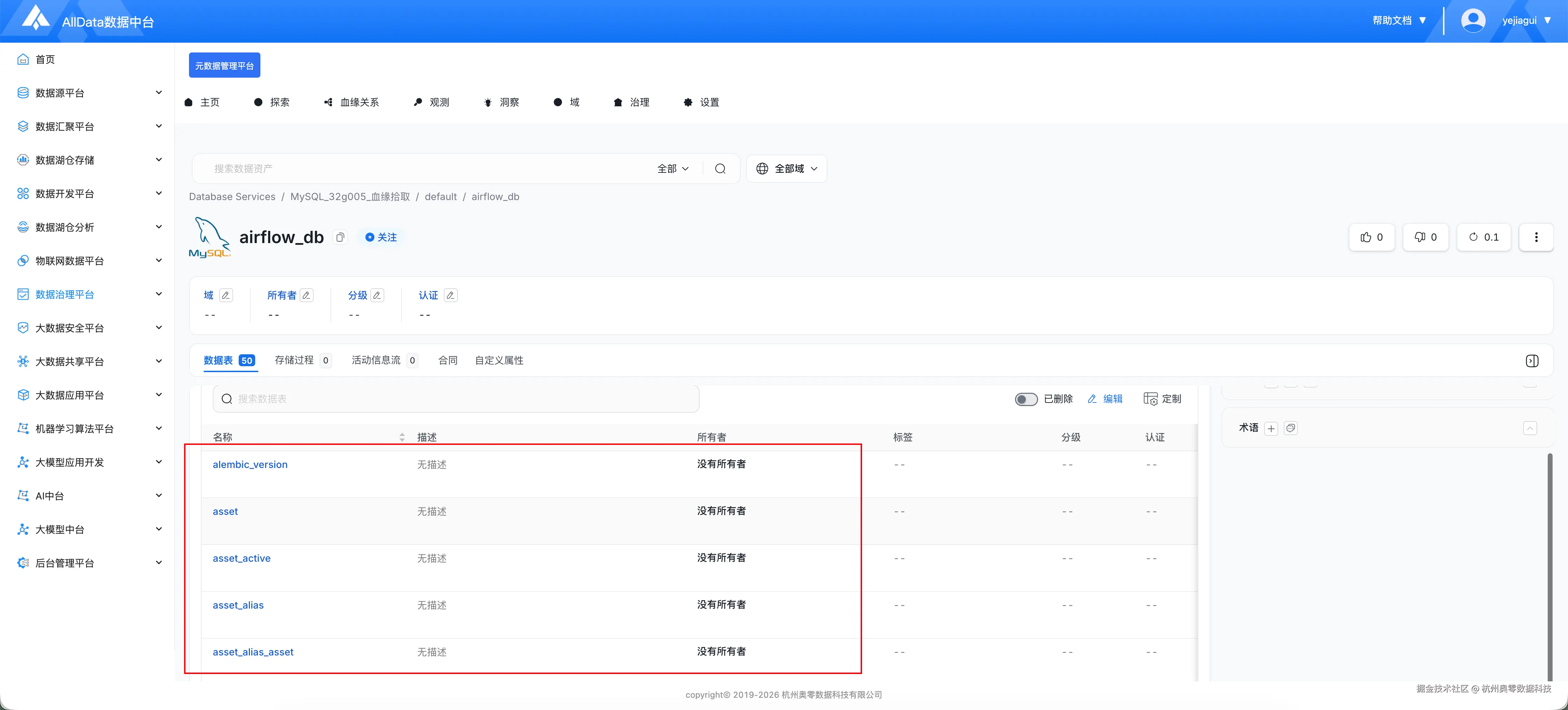Click the icon next to 术语 plus
This screenshot has height=710, width=1568.
click(x=1290, y=428)
